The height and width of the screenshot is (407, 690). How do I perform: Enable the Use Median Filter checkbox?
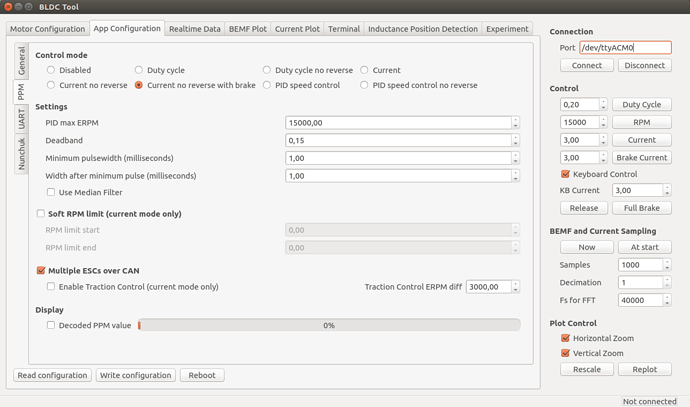point(52,192)
